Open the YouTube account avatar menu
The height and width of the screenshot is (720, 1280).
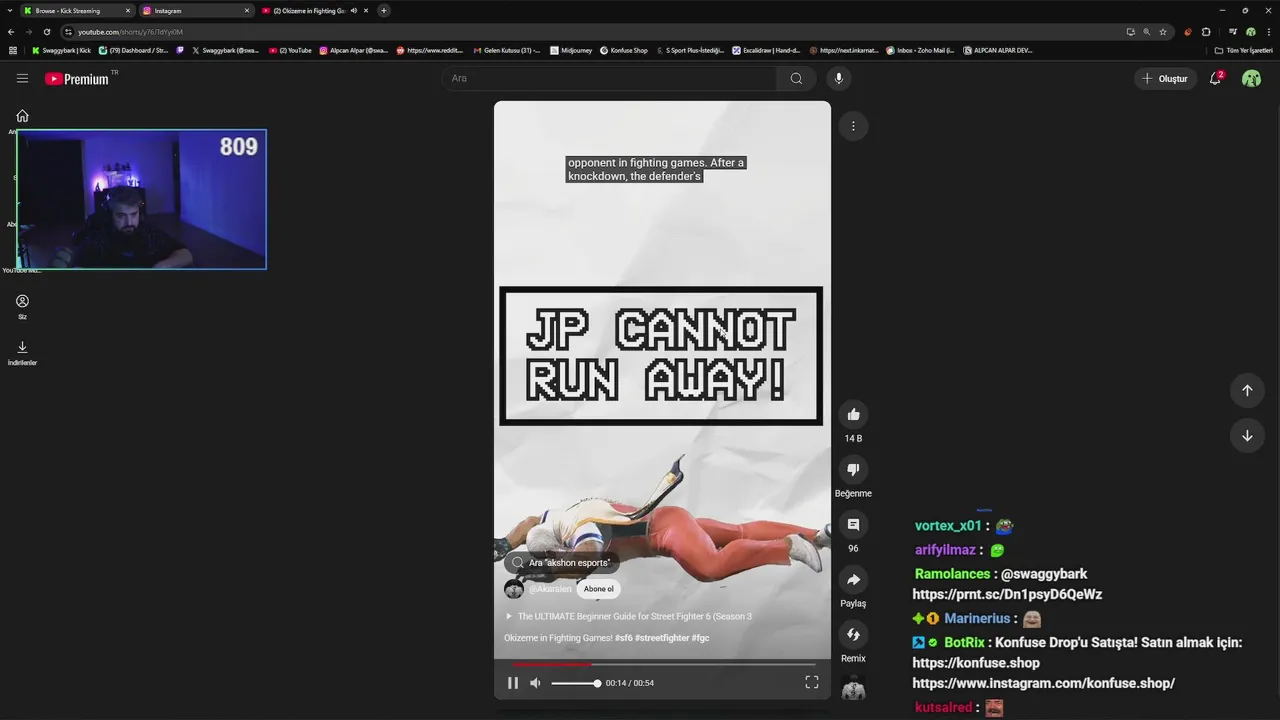[1251, 78]
